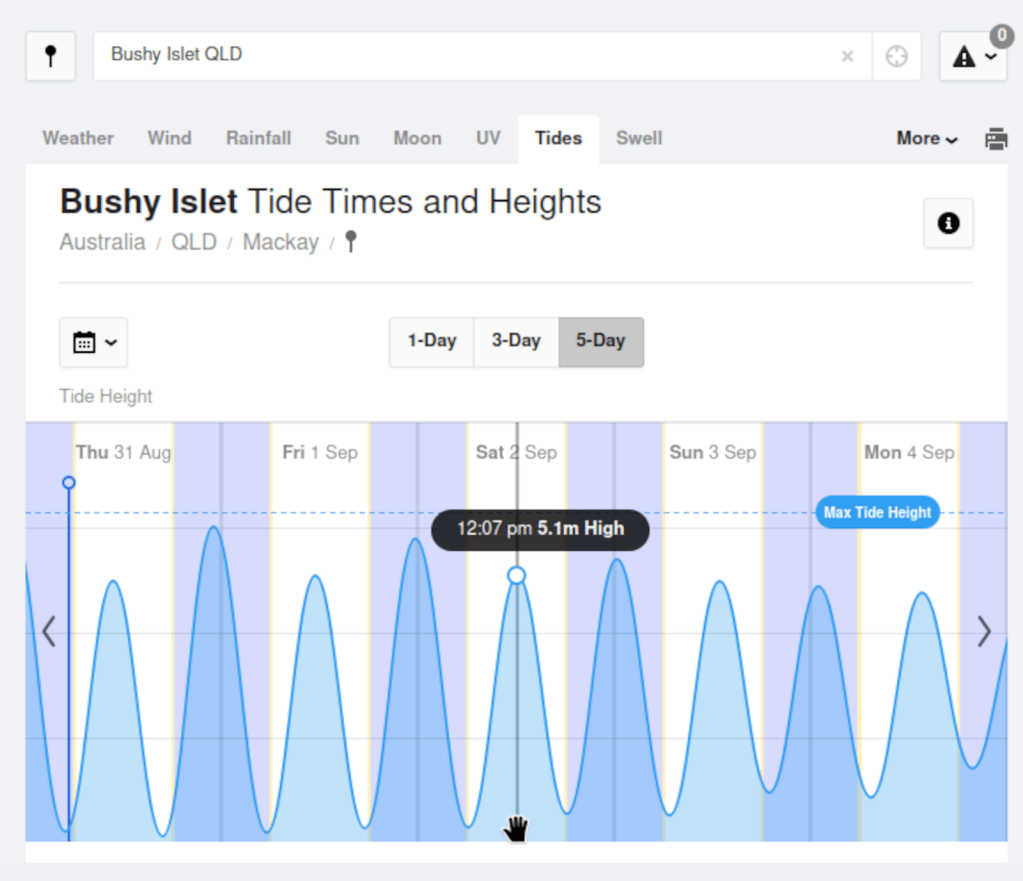Switch to the Moon tab
Image resolution: width=1023 pixels, height=881 pixels.
click(417, 139)
